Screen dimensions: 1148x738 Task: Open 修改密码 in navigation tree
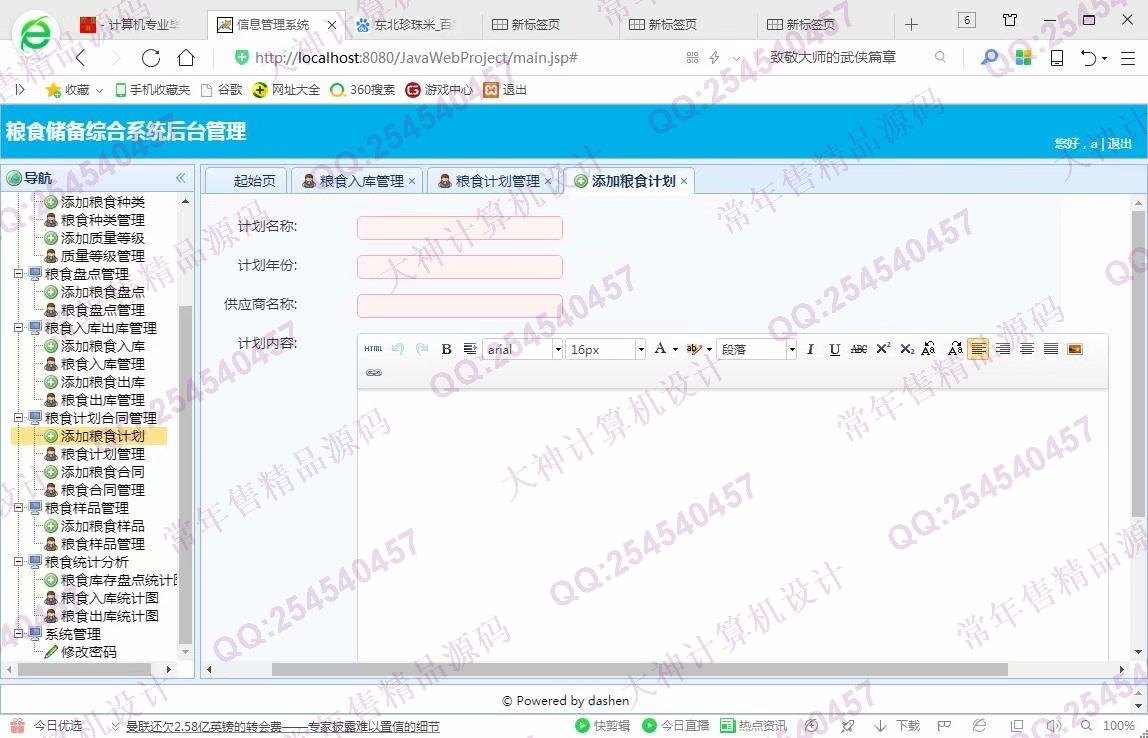[89, 652]
